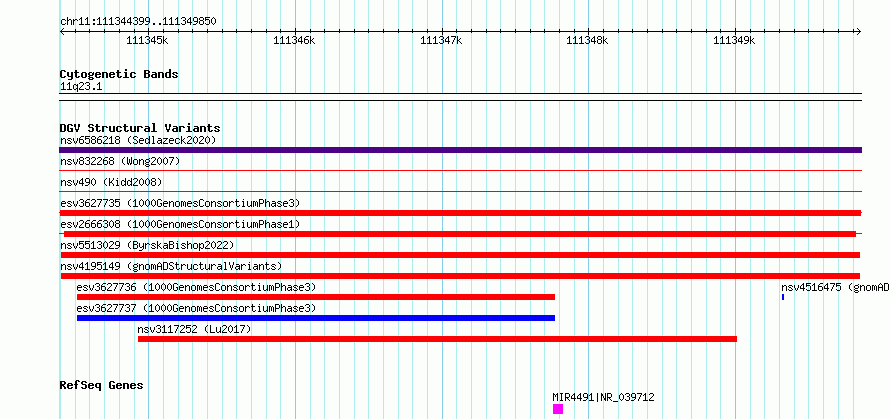This screenshot has height=419, width=890.
Task: Click the 111349k ruler position
Action: [735, 40]
